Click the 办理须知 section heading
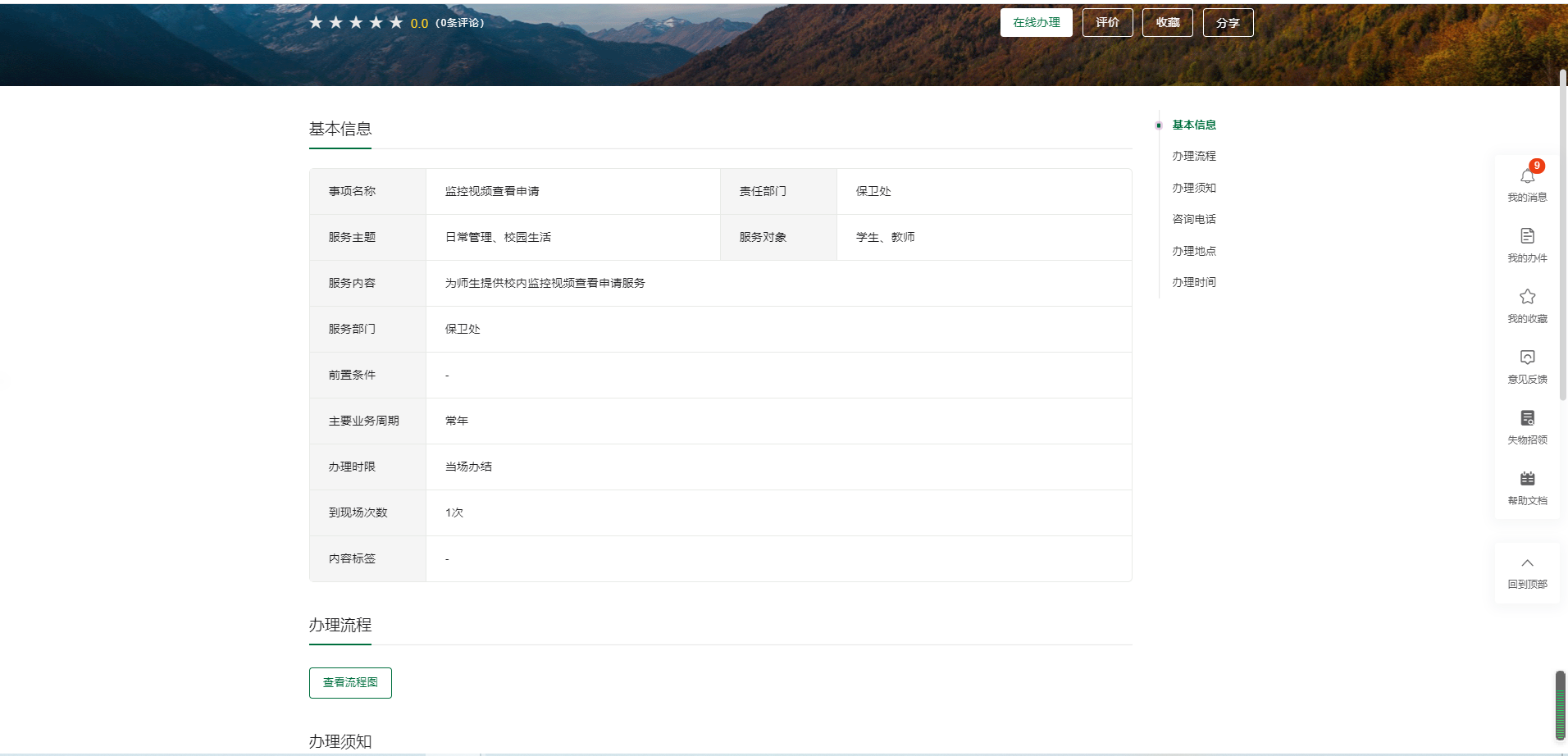The width and height of the screenshot is (1568, 756). click(x=340, y=741)
